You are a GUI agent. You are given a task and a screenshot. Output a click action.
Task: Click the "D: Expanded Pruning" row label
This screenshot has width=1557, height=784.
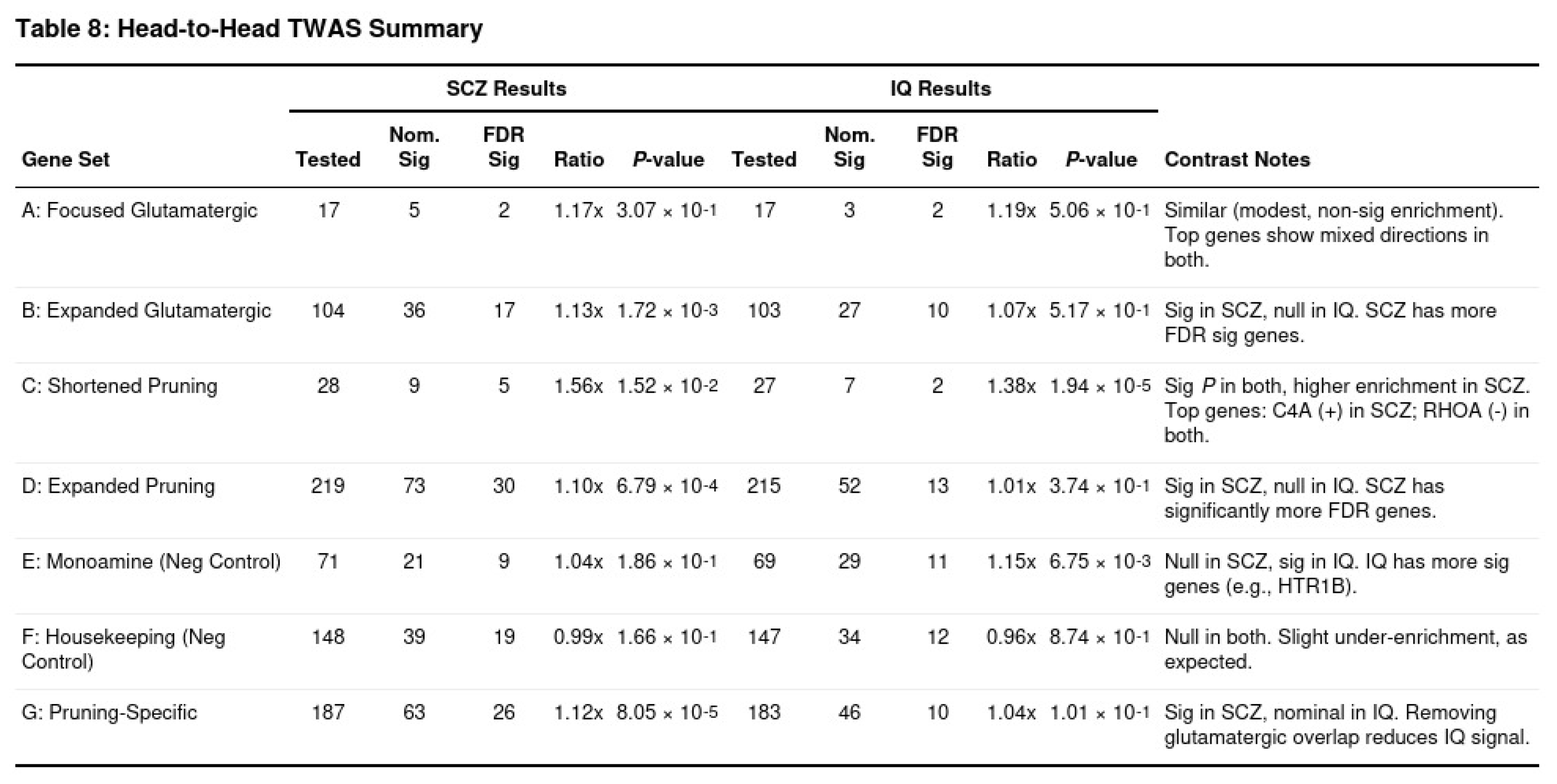click(x=118, y=486)
